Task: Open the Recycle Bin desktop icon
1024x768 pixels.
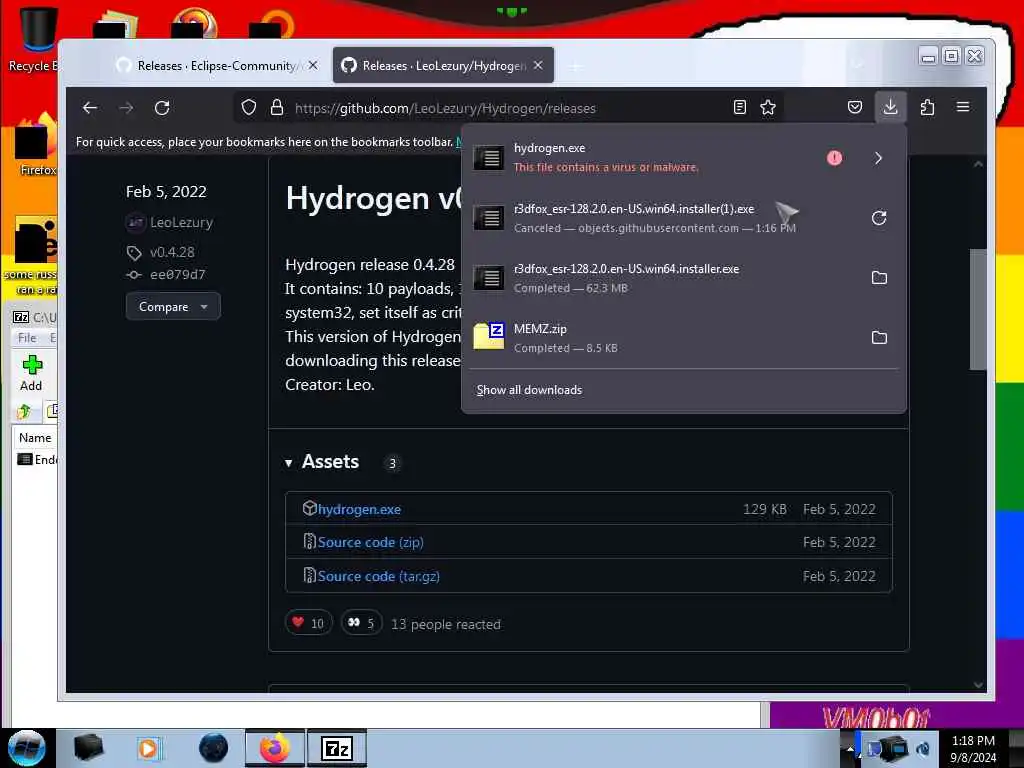Action: pos(36,38)
